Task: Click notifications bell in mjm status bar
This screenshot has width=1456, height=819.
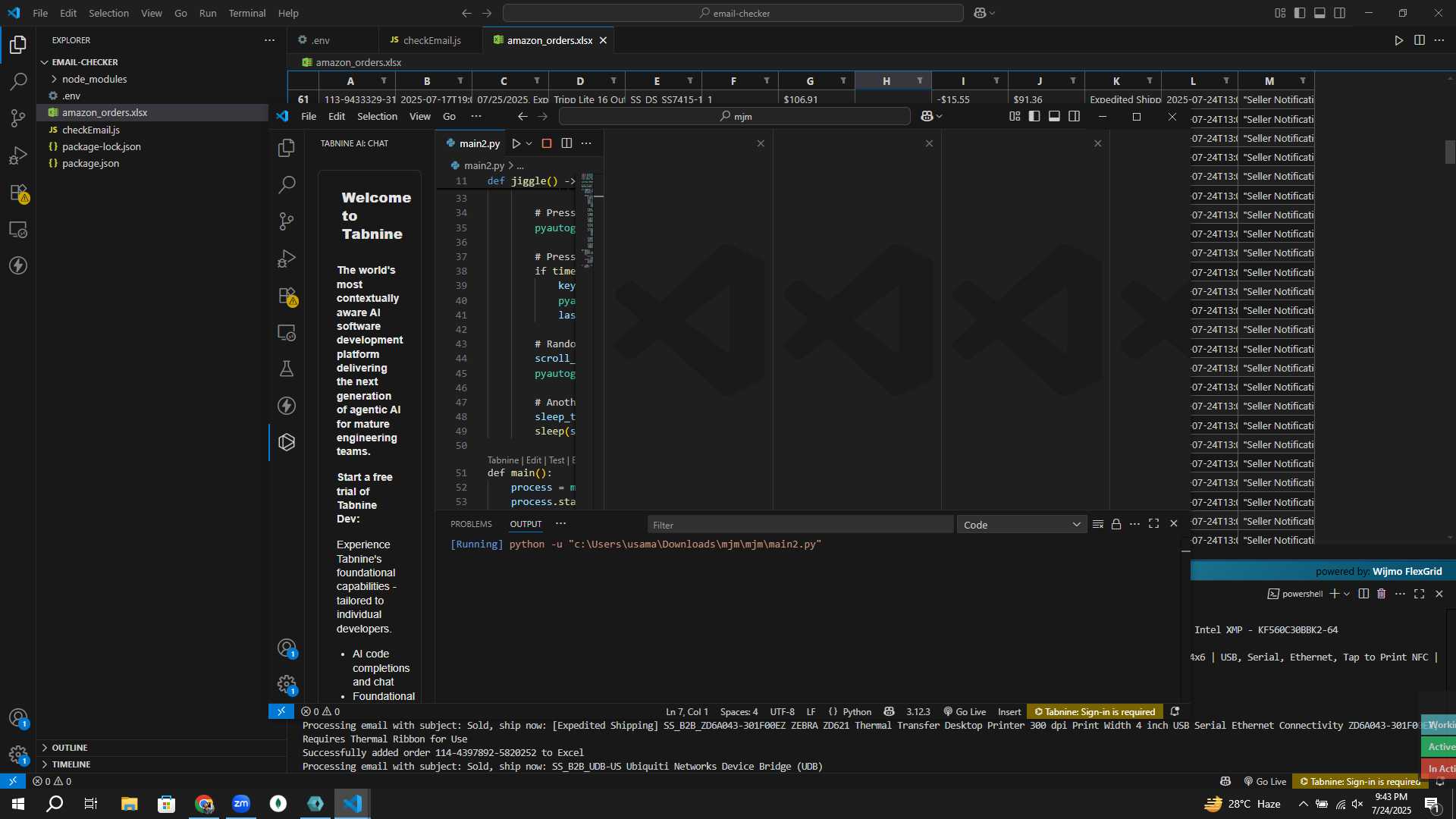Action: coord(1175,711)
